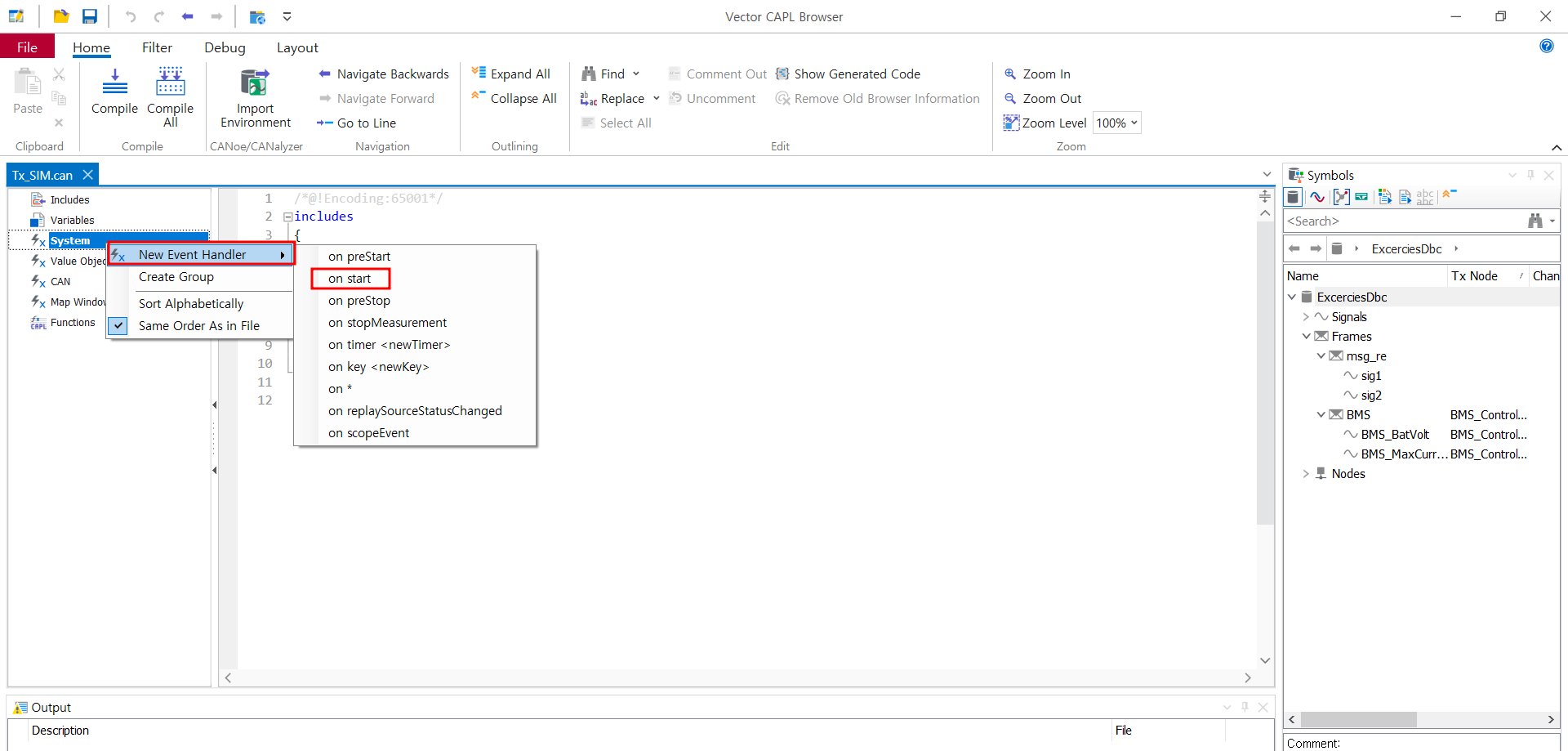1568x751 pixels.
Task: Select 'on key <newKey>' event handler
Action: tap(379, 366)
